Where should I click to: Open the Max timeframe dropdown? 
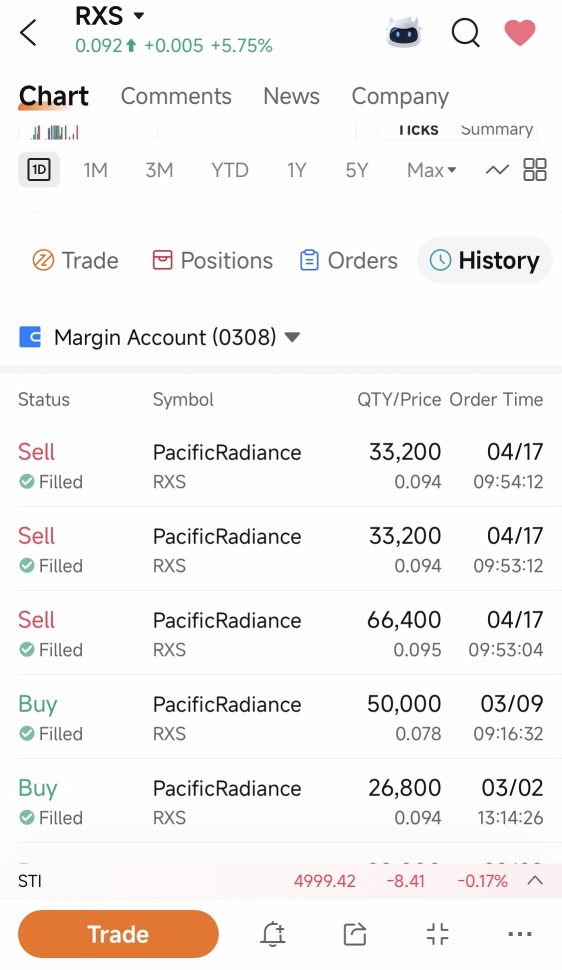(x=431, y=170)
